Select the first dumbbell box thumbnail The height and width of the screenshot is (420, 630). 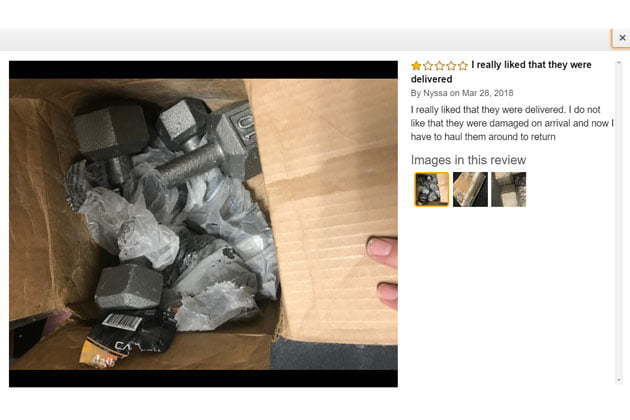(x=432, y=189)
